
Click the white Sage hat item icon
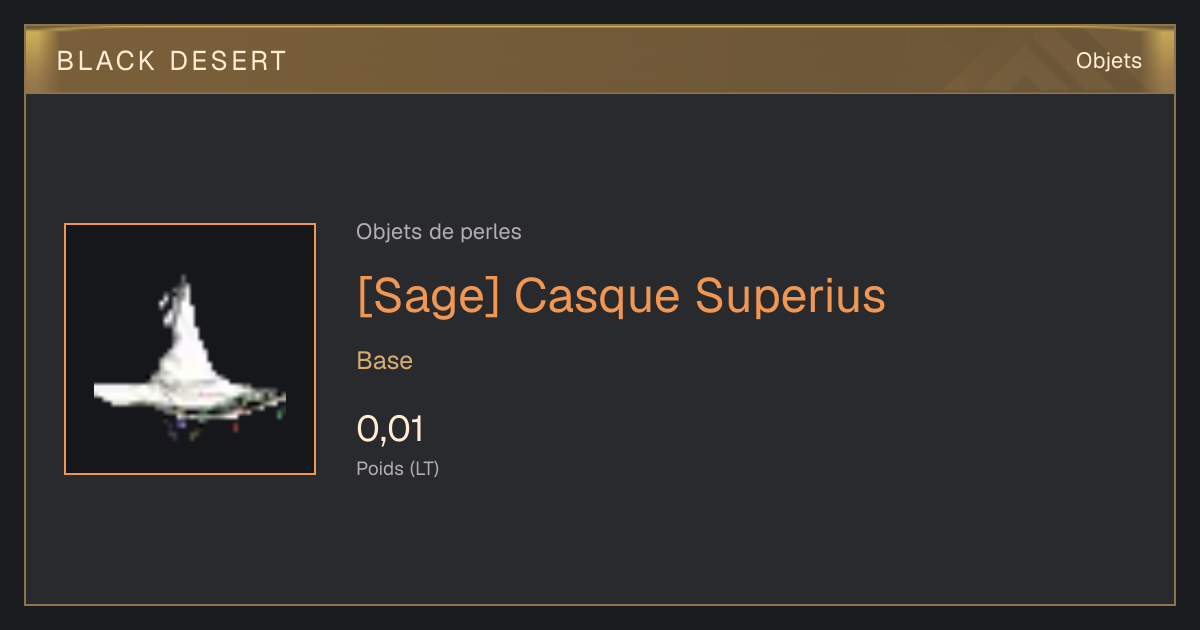click(x=189, y=360)
